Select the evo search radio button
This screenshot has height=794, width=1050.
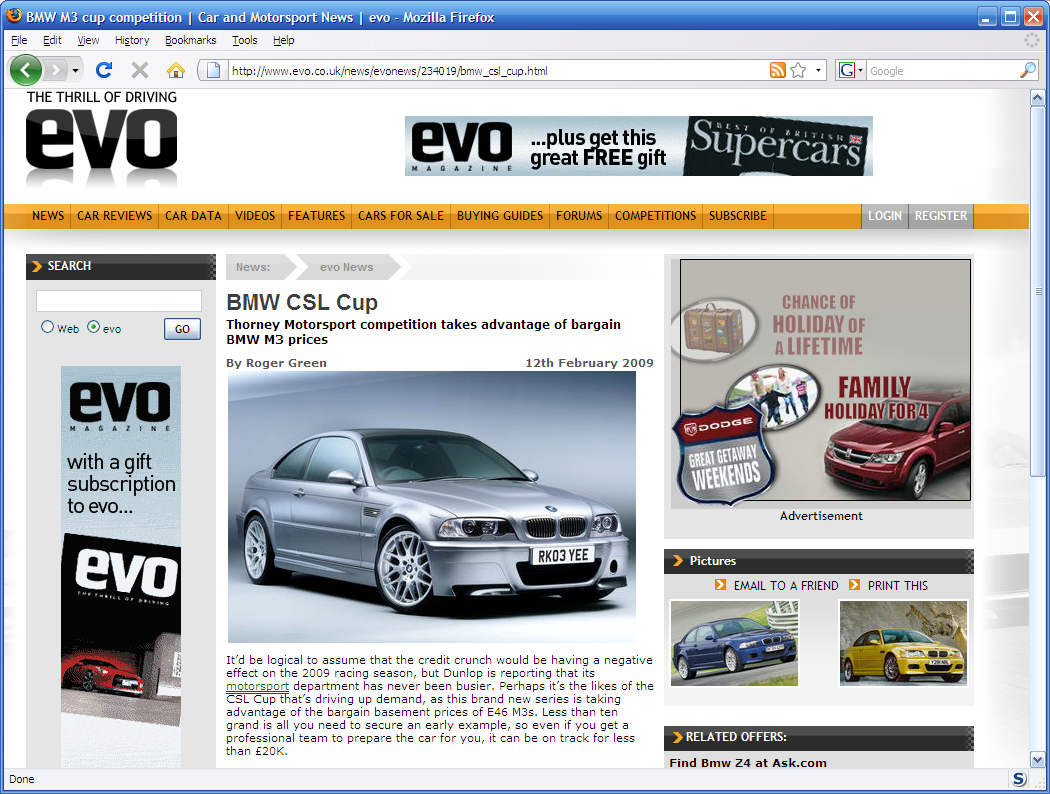tap(94, 327)
